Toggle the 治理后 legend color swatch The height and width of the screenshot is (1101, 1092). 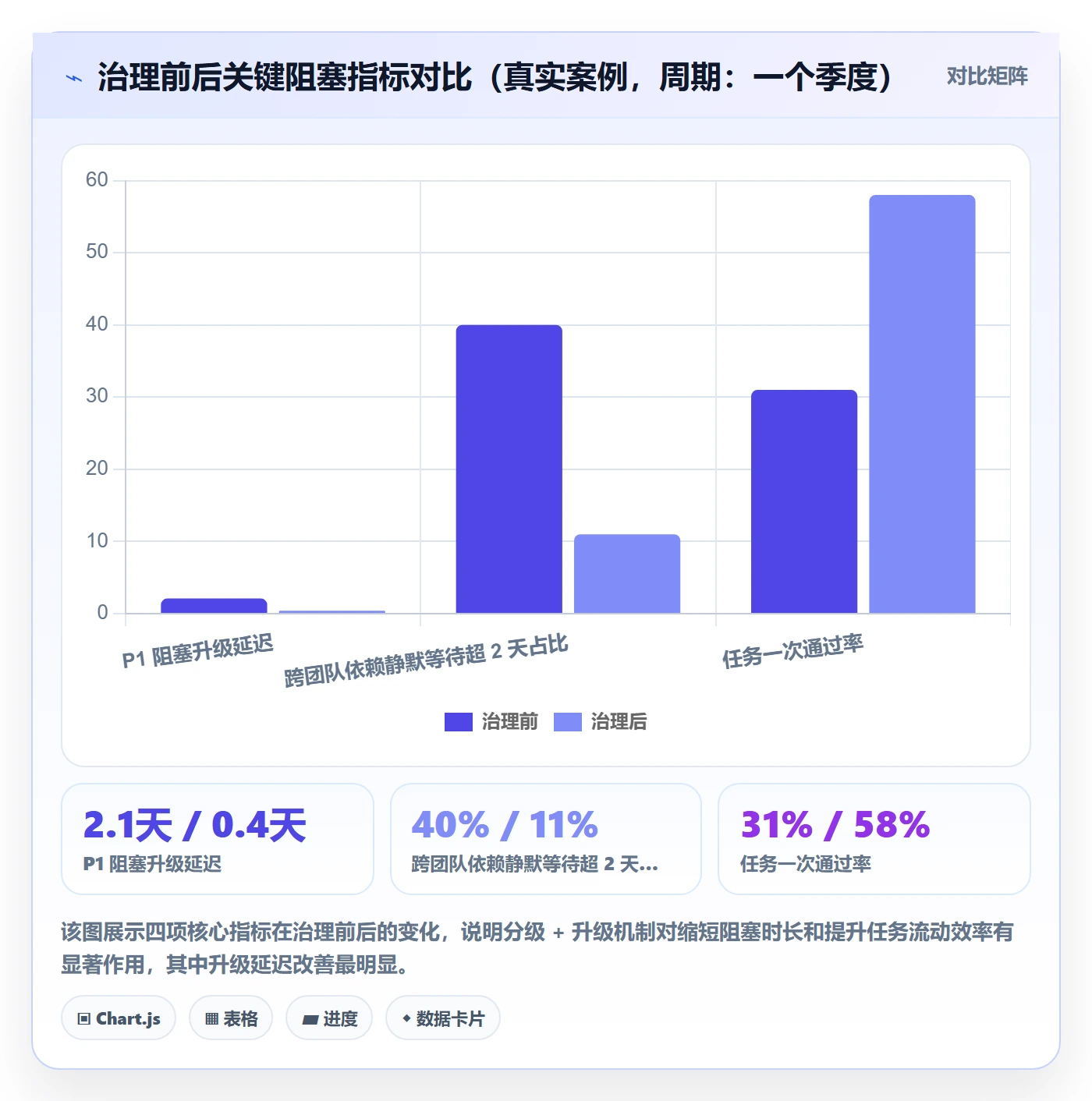[567, 722]
